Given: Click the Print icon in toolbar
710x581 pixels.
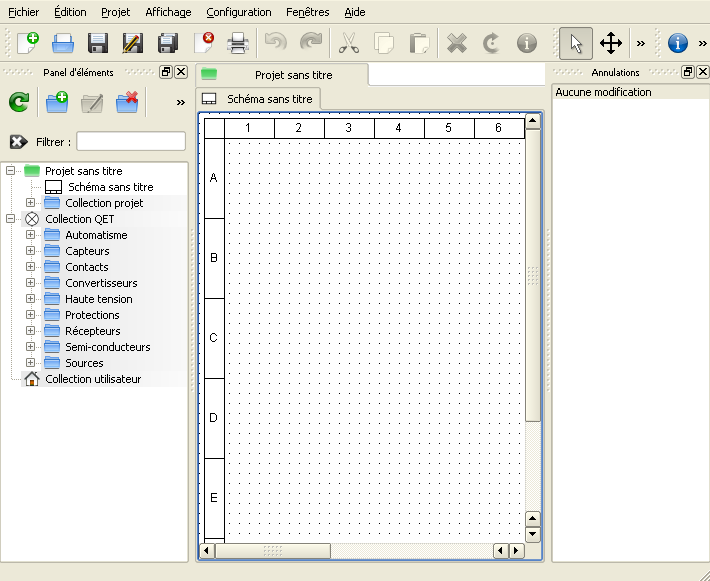Looking at the screenshot, I should click(238, 43).
